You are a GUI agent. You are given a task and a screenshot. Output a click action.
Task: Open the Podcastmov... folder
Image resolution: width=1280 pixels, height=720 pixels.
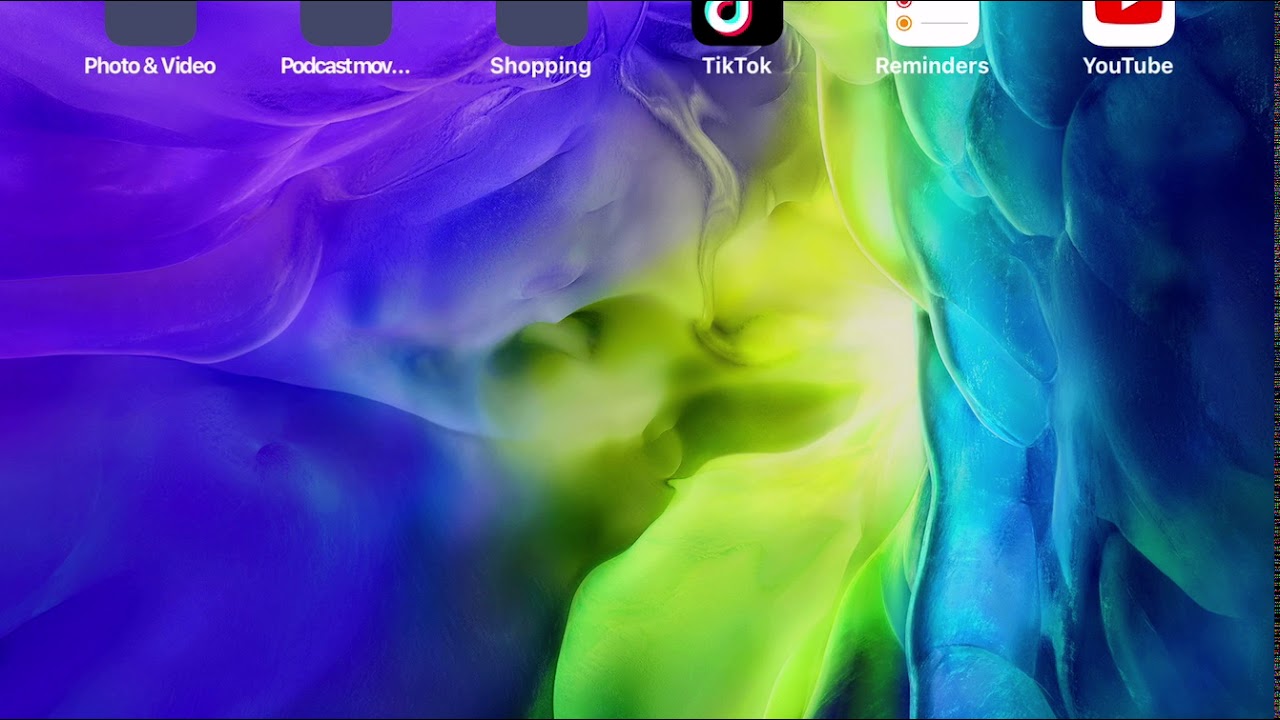click(x=346, y=22)
